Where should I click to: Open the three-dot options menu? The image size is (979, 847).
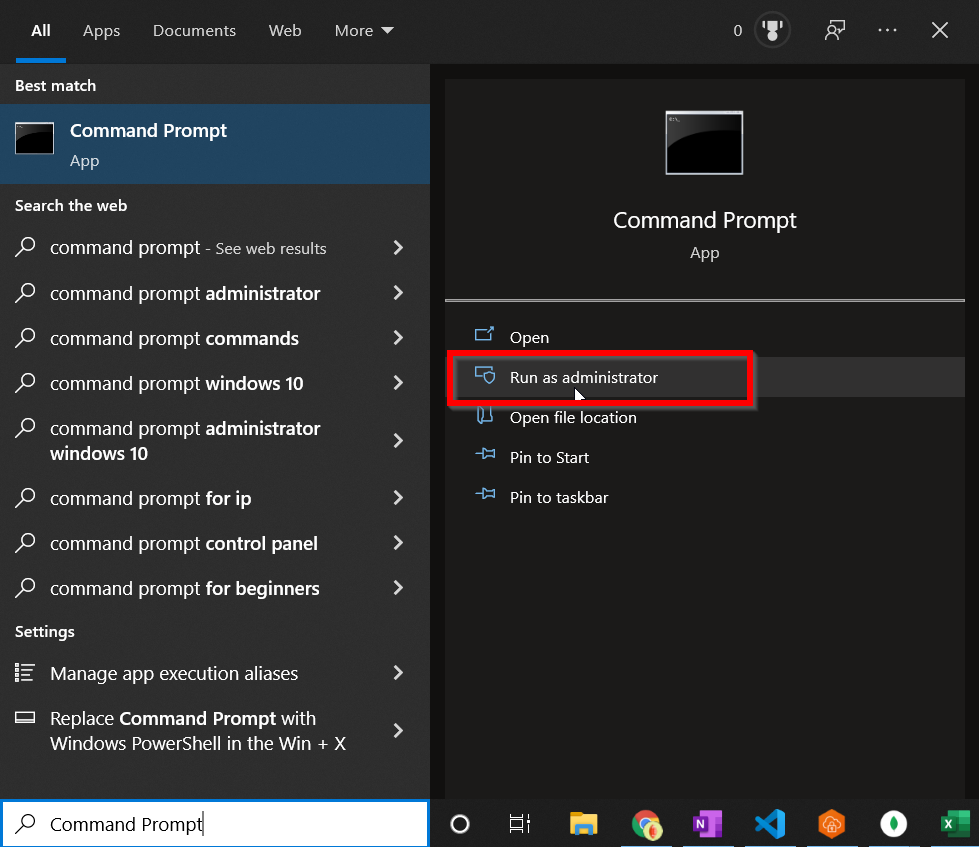point(887,30)
